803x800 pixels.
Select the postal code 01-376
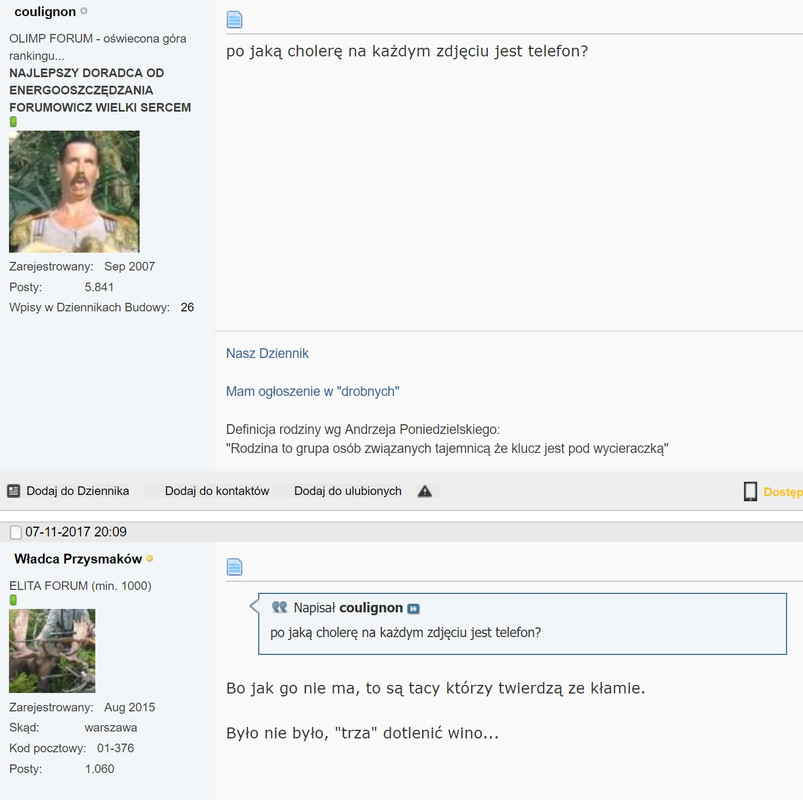[x=115, y=748]
